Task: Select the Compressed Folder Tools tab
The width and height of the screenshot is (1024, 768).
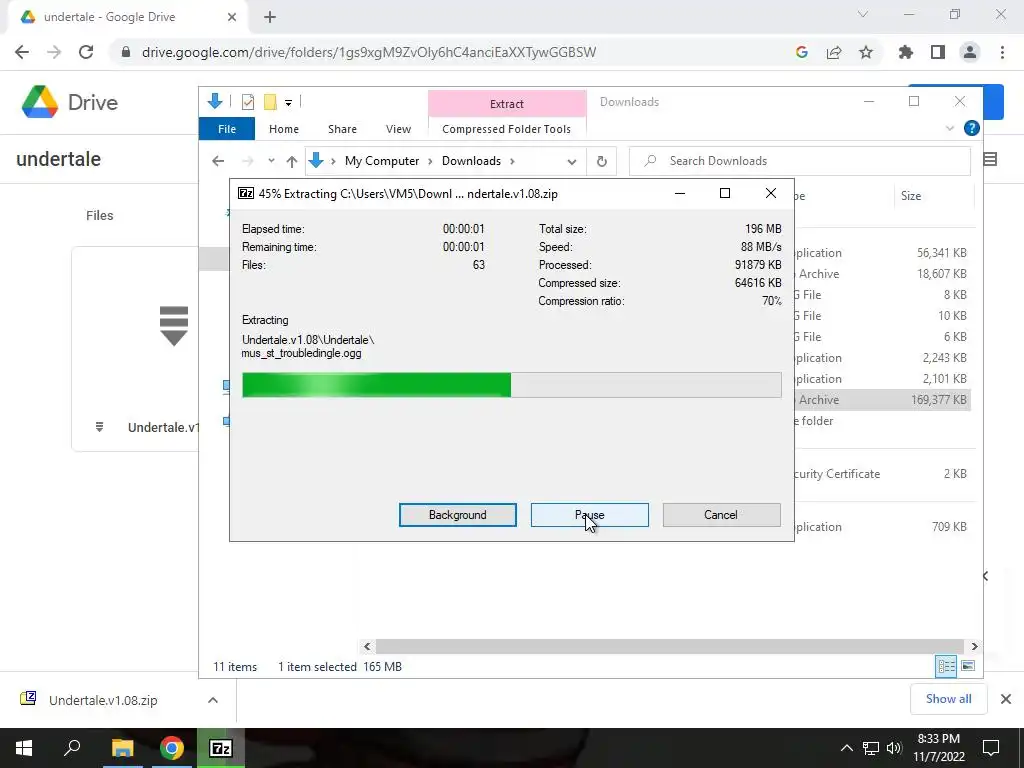Action: [x=506, y=129]
